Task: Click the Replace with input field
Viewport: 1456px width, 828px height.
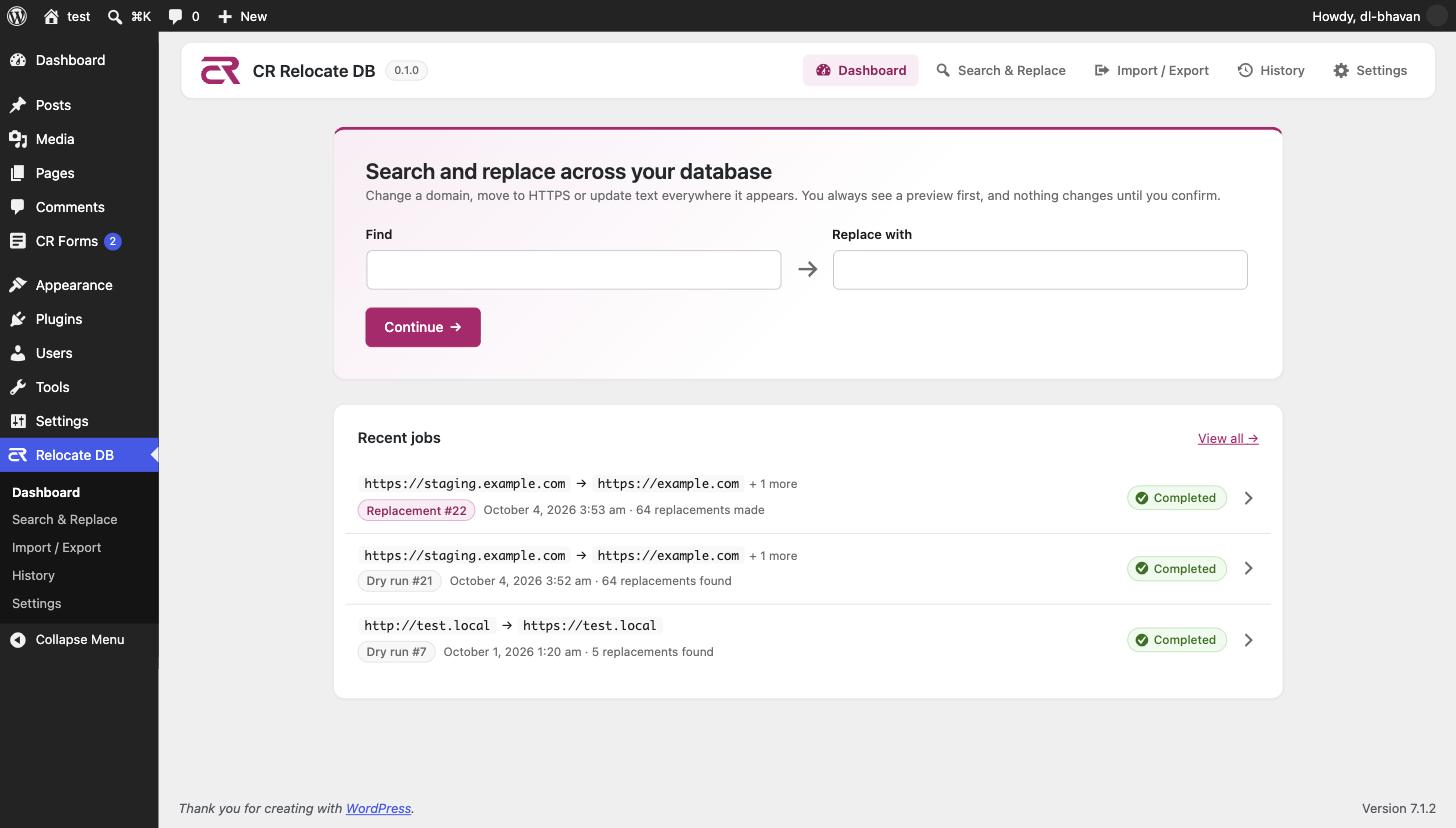Action: [1040, 270]
